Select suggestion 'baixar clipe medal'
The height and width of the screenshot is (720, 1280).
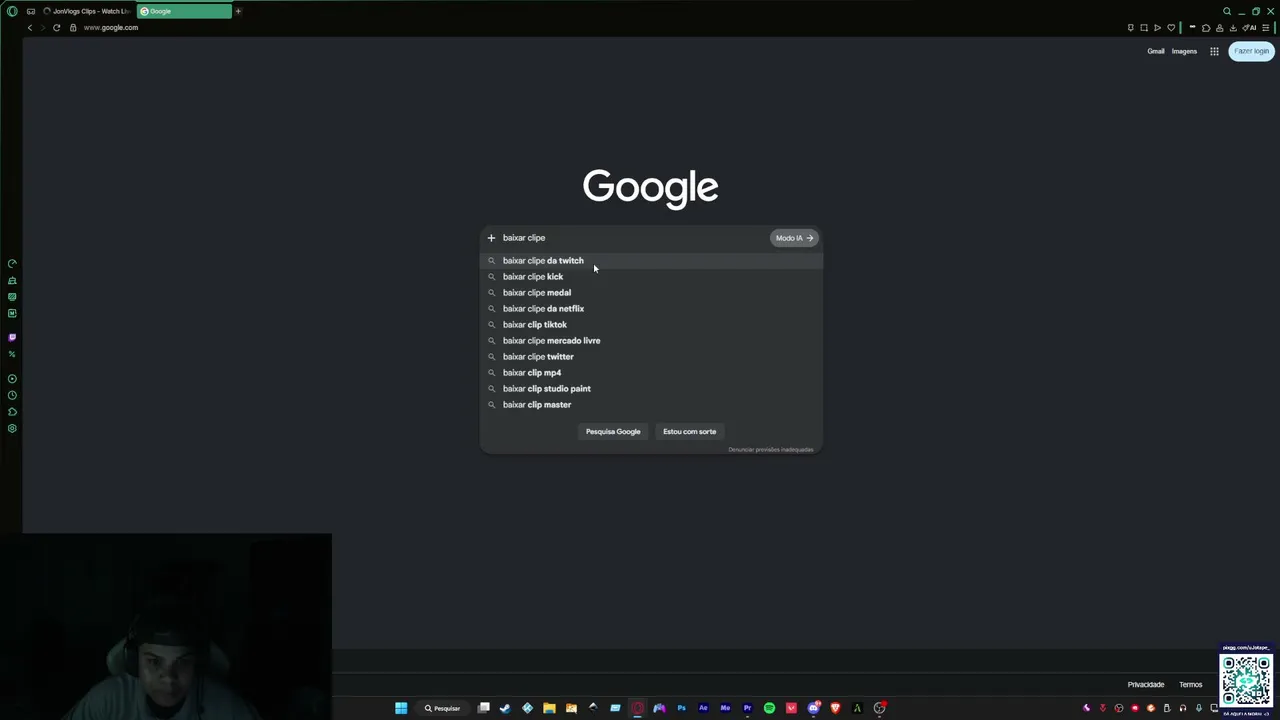(x=651, y=293)
